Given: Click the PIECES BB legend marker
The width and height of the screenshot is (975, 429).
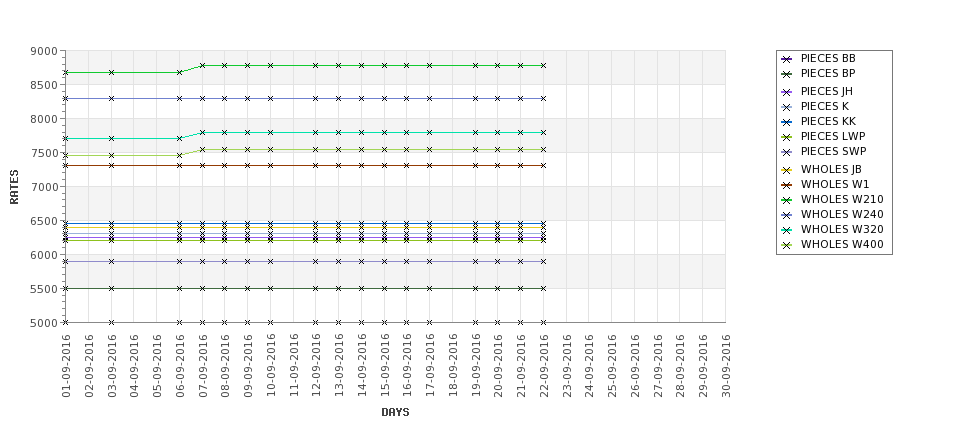Looking at the screenshot, I should (x=787, y=59).
